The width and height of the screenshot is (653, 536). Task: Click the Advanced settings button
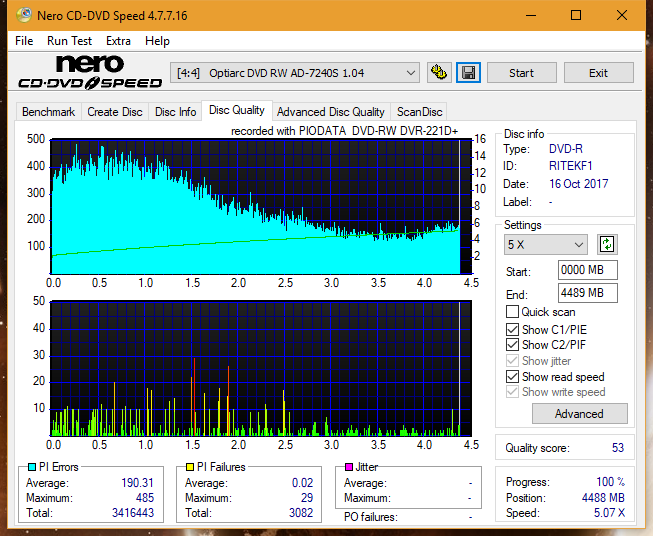pyautogui.click(x=579, y=414)
